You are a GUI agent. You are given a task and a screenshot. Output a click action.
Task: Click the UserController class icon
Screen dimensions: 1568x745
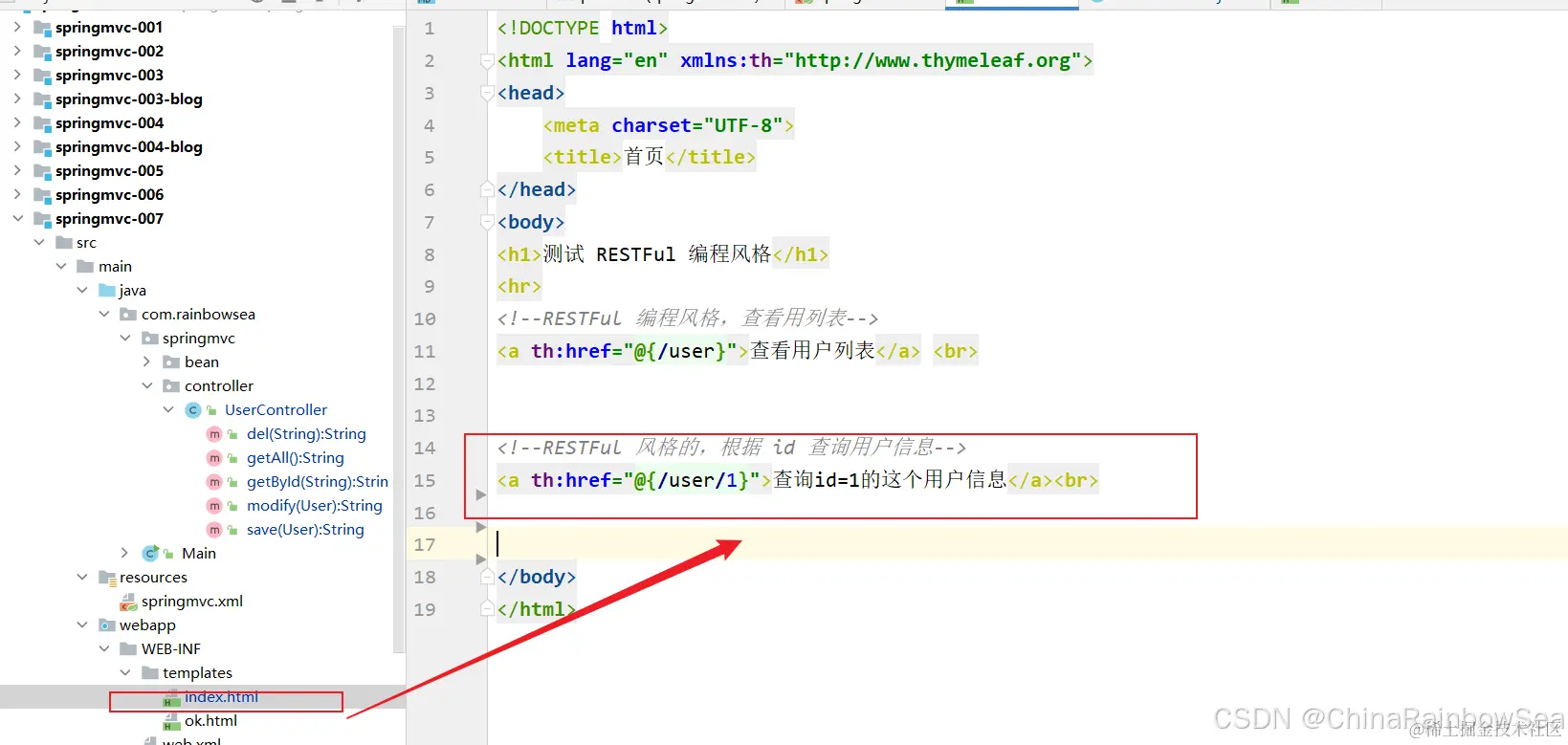(x=193, y=409)
